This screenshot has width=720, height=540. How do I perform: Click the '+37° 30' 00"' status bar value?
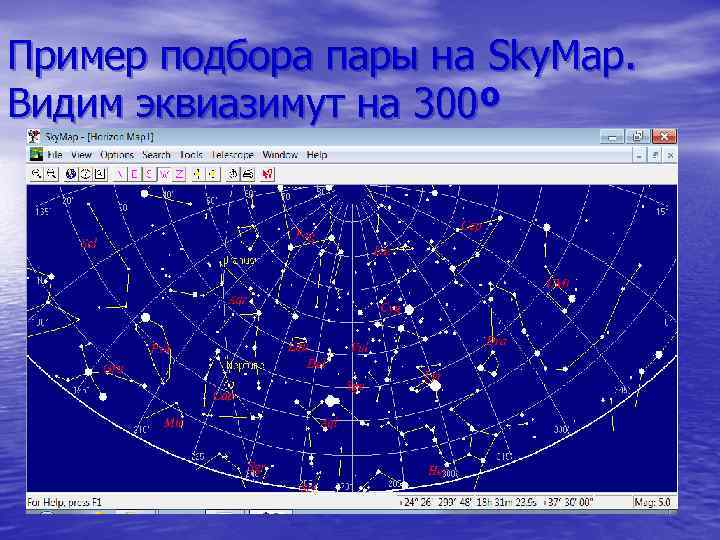568,502
